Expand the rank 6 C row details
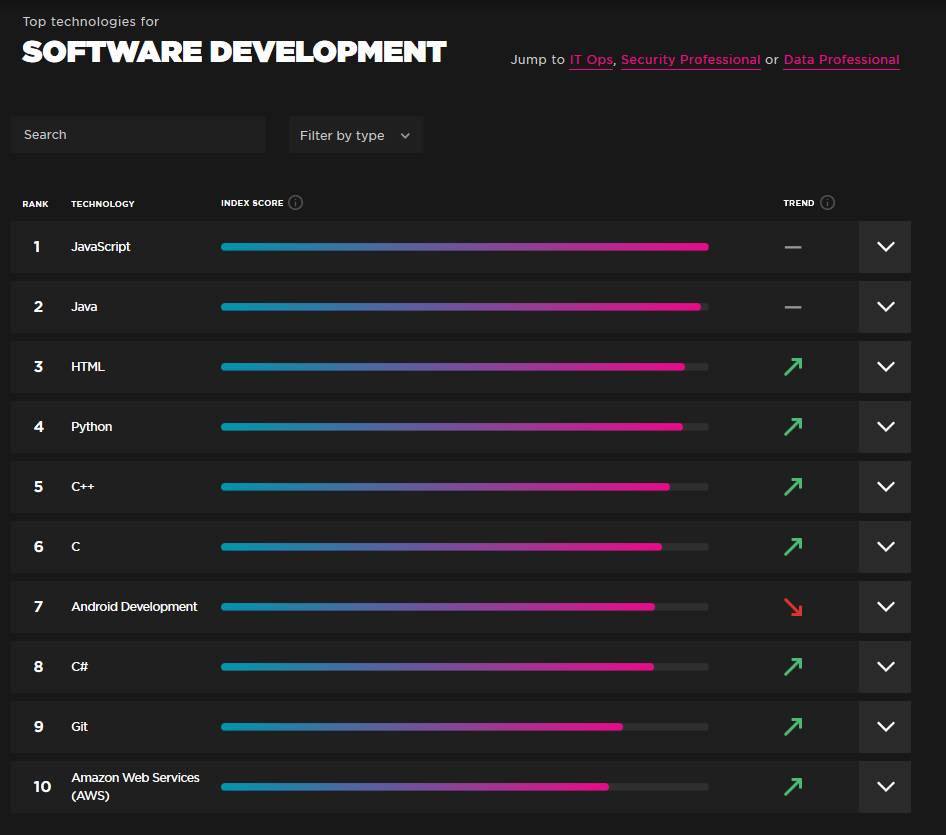This screenshot has height=835, width=946. (x=885, y=547)
